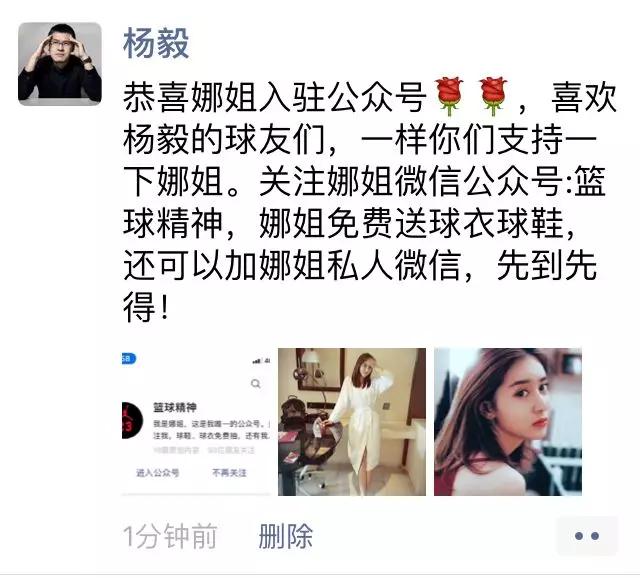Click the 篮球精神 title in the screenshot
Image resolution: width=640 pixels, height=578 pixels.
(175, 407)
